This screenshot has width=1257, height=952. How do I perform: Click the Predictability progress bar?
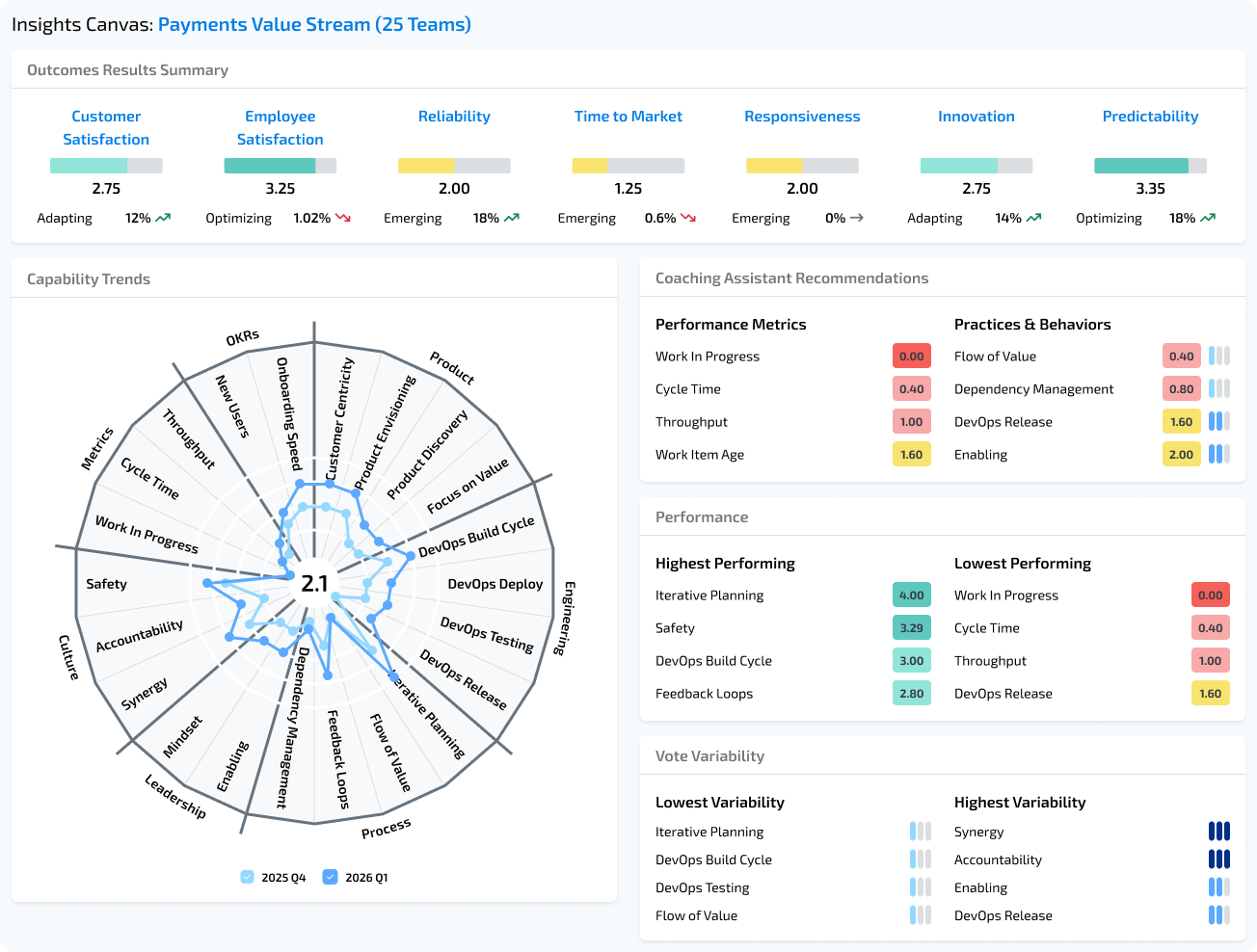1150,164
